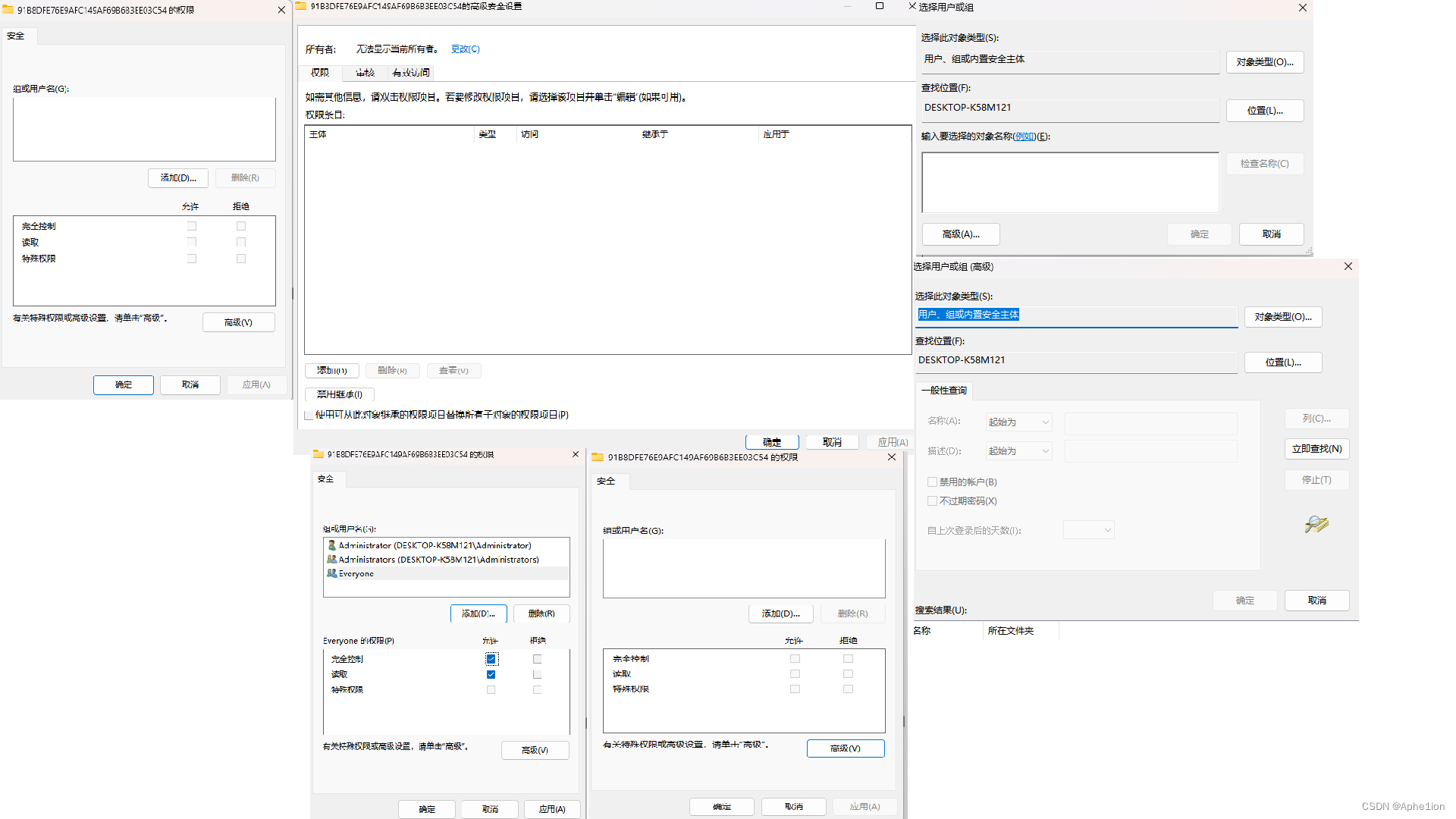Click 位置(L)... in the advanced select dialog
The image size is (1456, 819).
pos(1283,362)
